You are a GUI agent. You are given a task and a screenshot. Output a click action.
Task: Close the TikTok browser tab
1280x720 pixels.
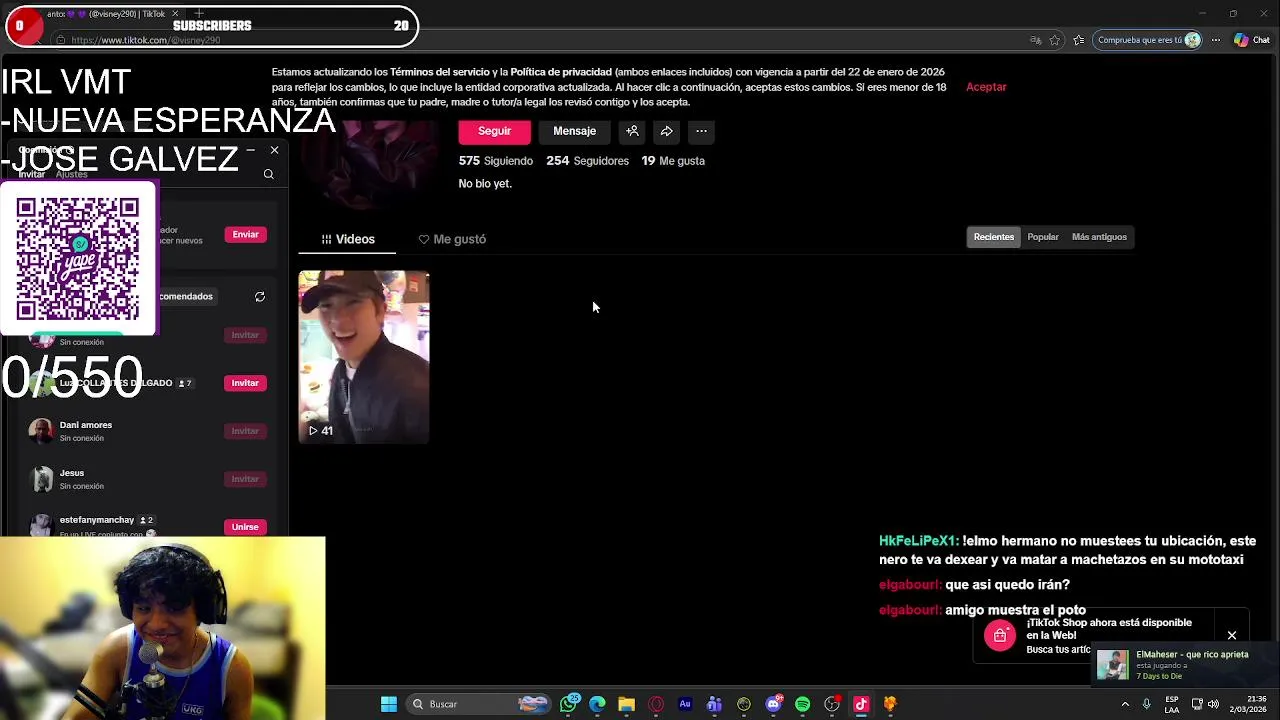(x=175, y=14)
